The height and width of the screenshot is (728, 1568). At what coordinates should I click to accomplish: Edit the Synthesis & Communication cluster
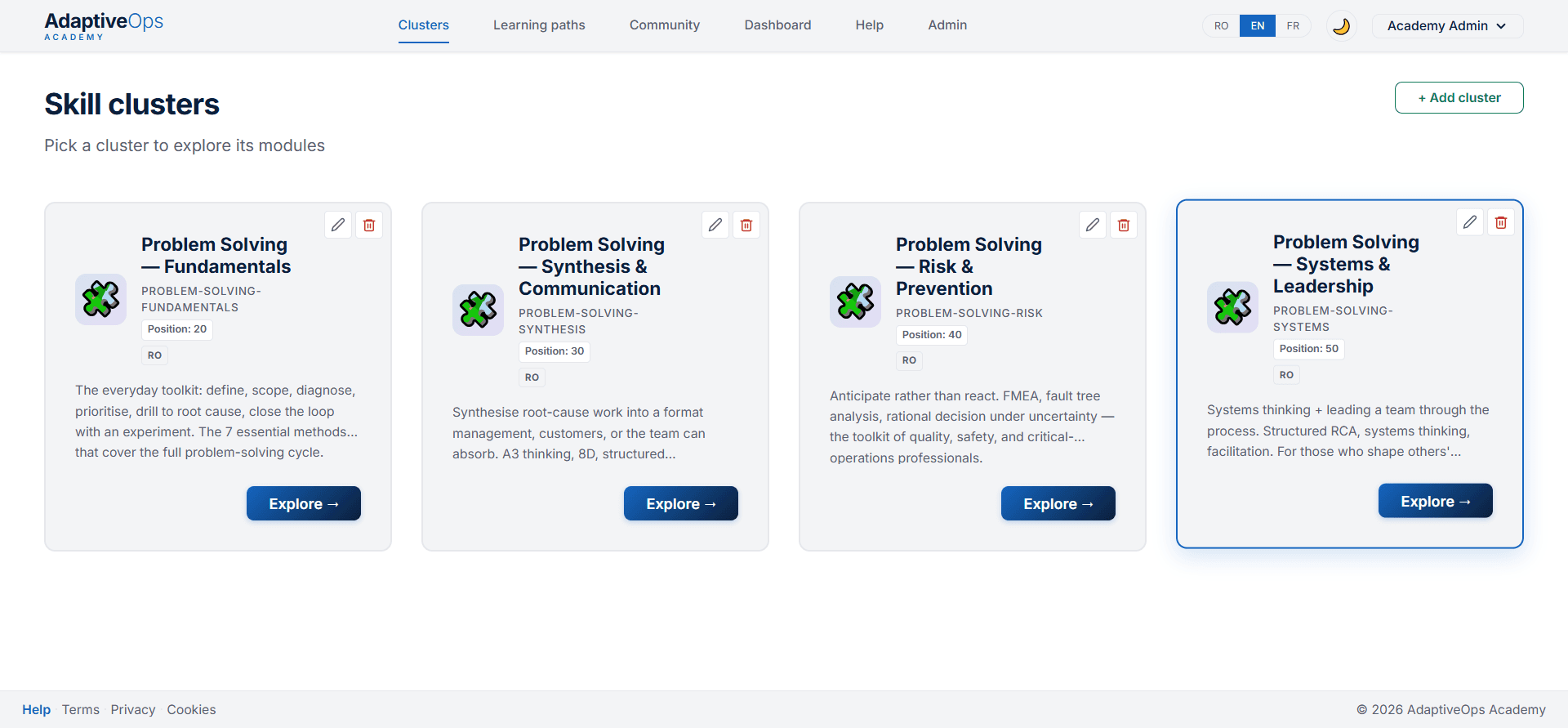pyautogui.click(x=715, y=225)
